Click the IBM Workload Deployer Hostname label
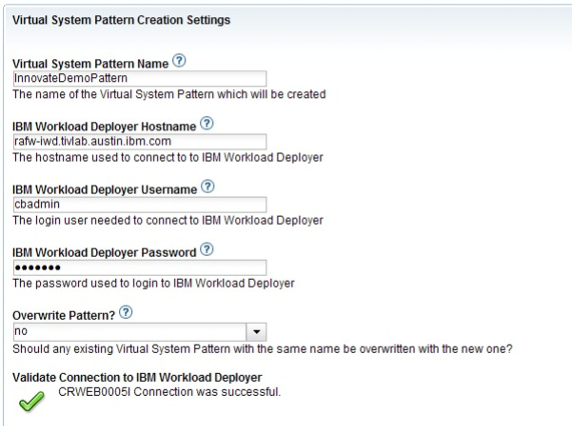 pos(104,127)
